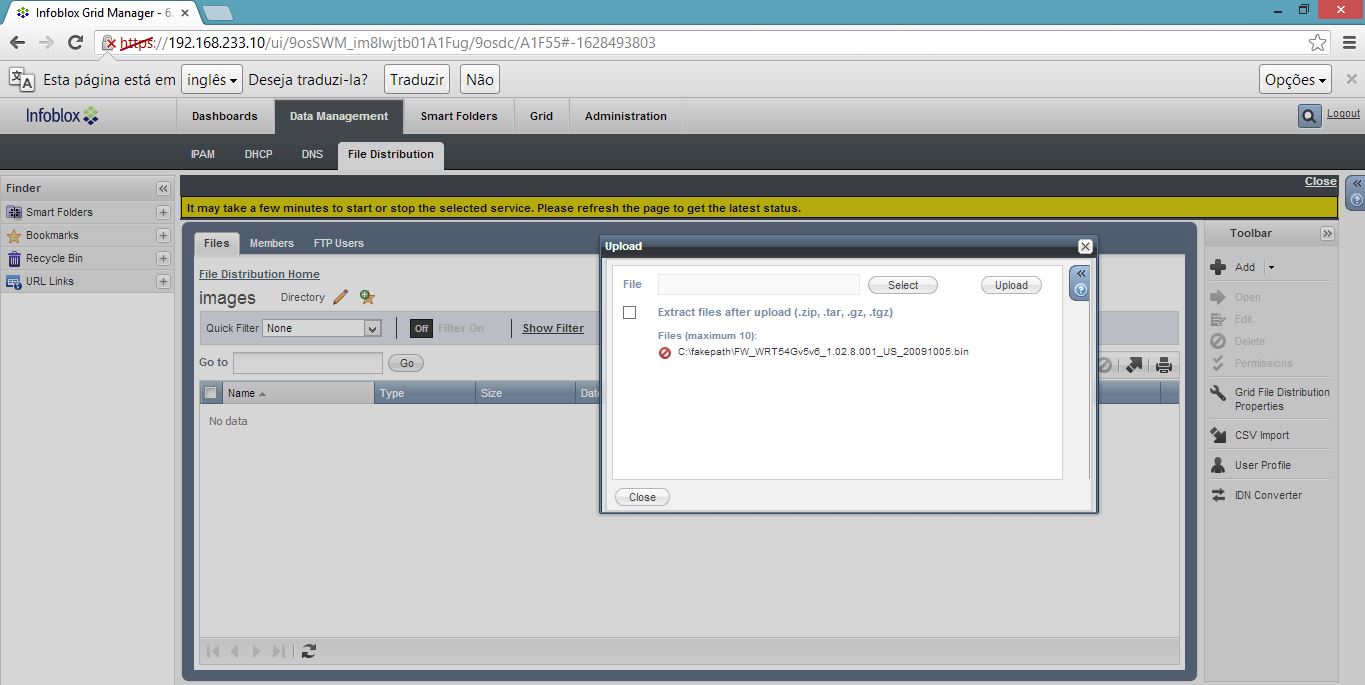This screenshot has width=1365, height=685.
Task: Edit the images directory with the pencil icon
Action: pos(341,297)
